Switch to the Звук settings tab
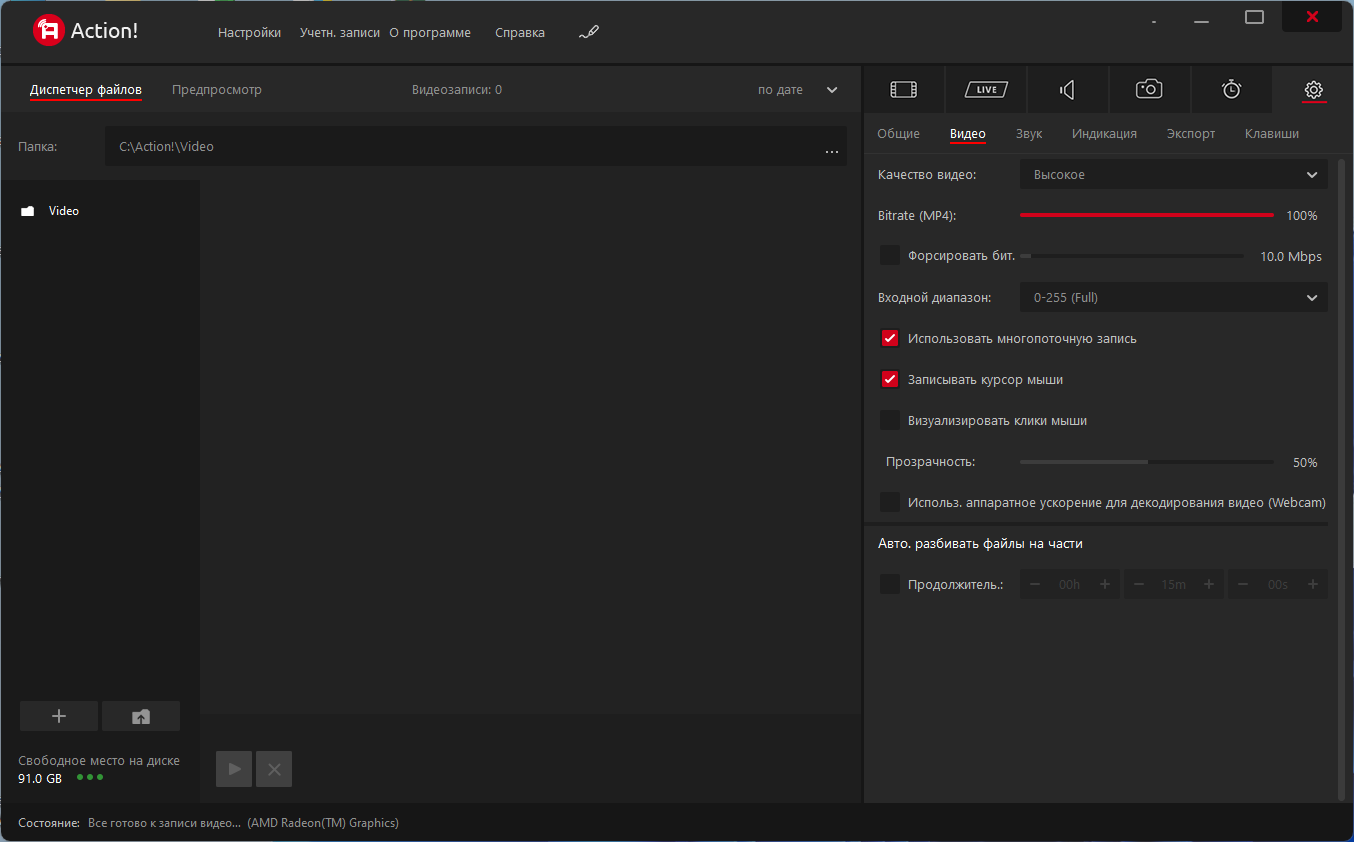Screen dimensions: 1354x842 1029,133
